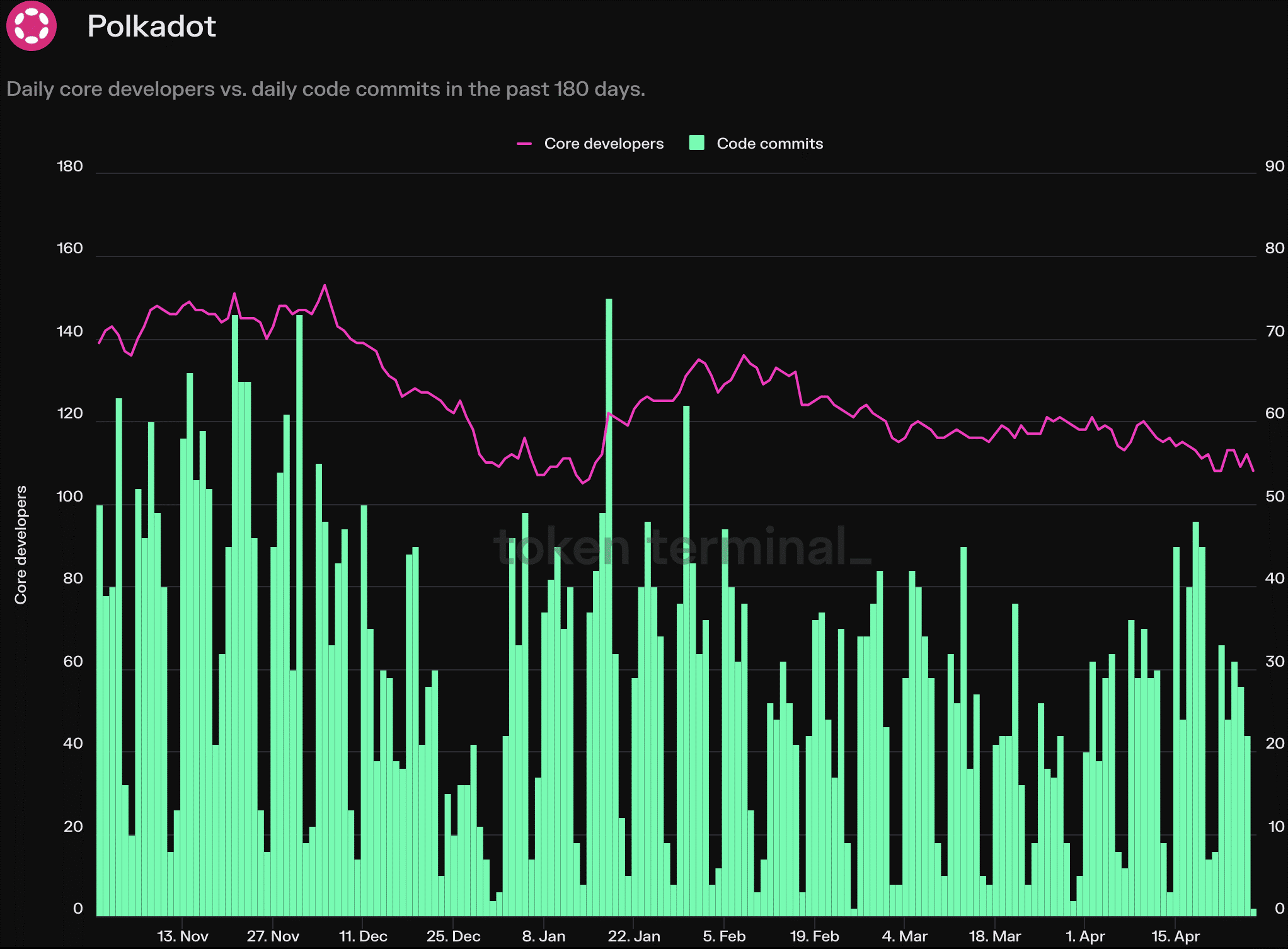This screenshot has width=1288, height=949.
Task: Click the '15. Apr' x-axis label
Action: click(x=1175, y=936)
